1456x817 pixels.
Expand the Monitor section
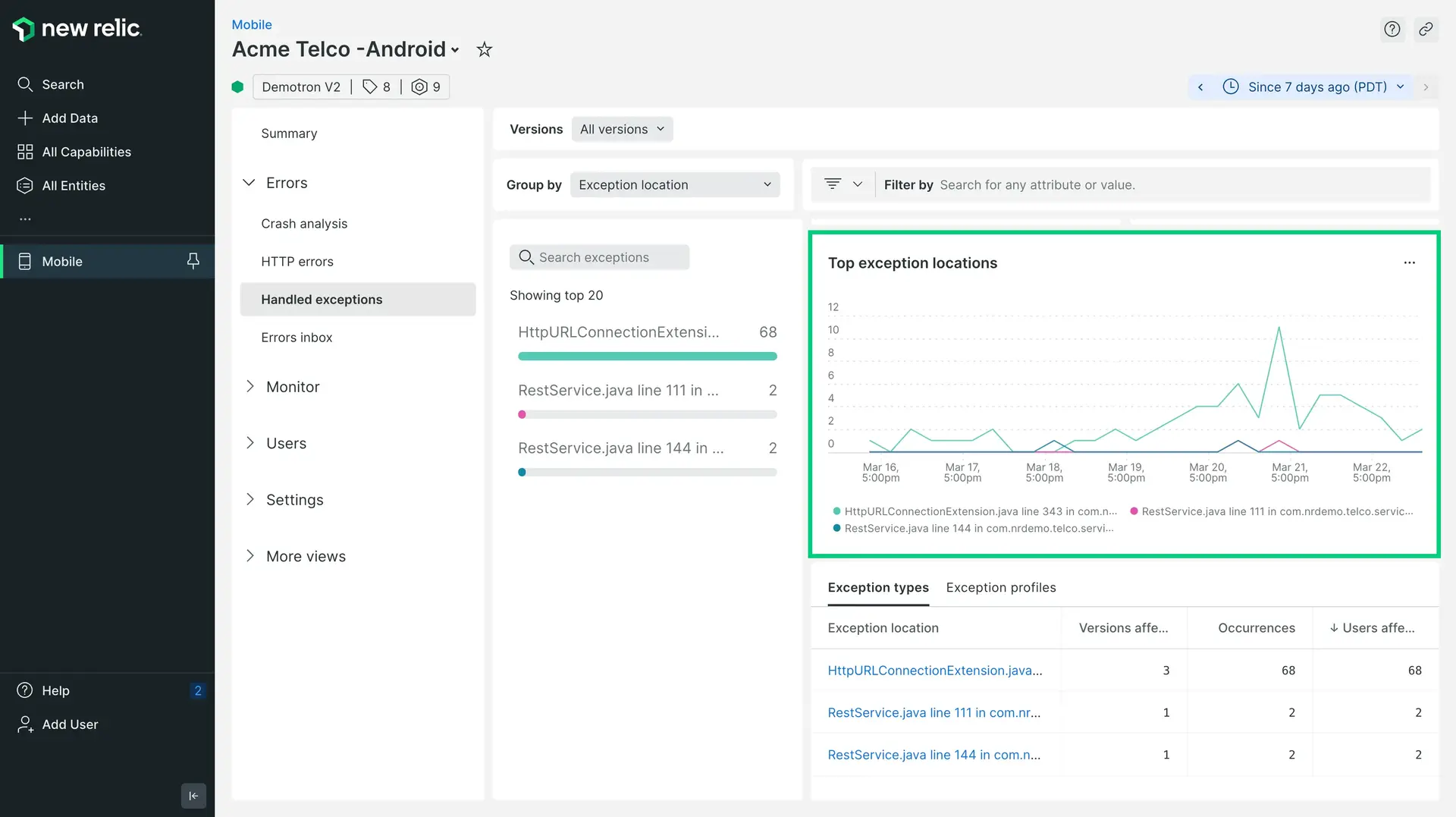tap(292, 387)
